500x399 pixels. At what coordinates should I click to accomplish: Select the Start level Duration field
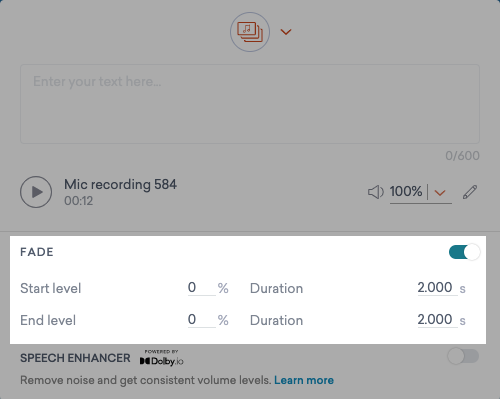coord(437,288)
